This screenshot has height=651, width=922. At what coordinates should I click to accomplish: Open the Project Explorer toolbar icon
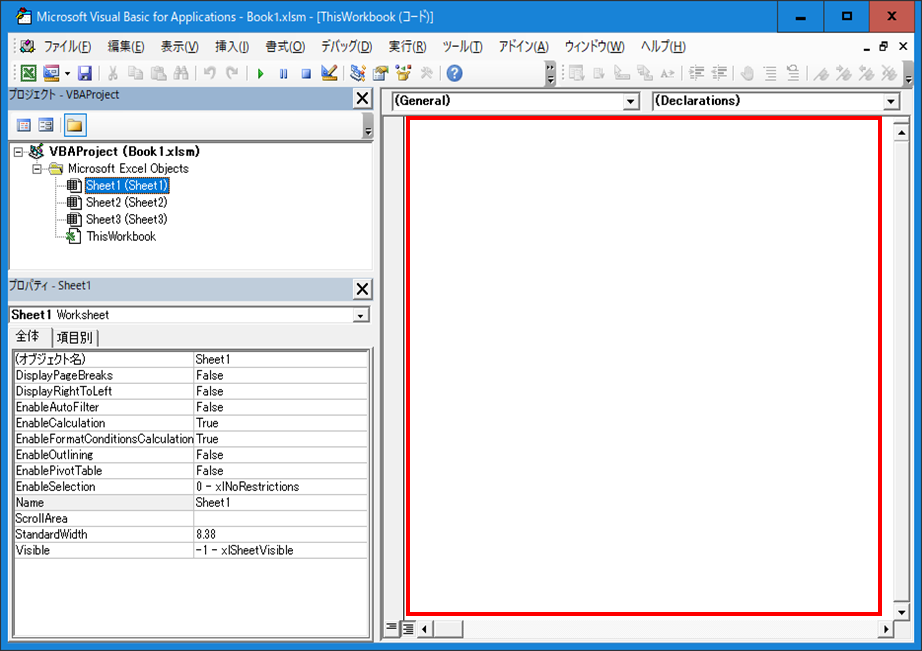tap(358, 73)
